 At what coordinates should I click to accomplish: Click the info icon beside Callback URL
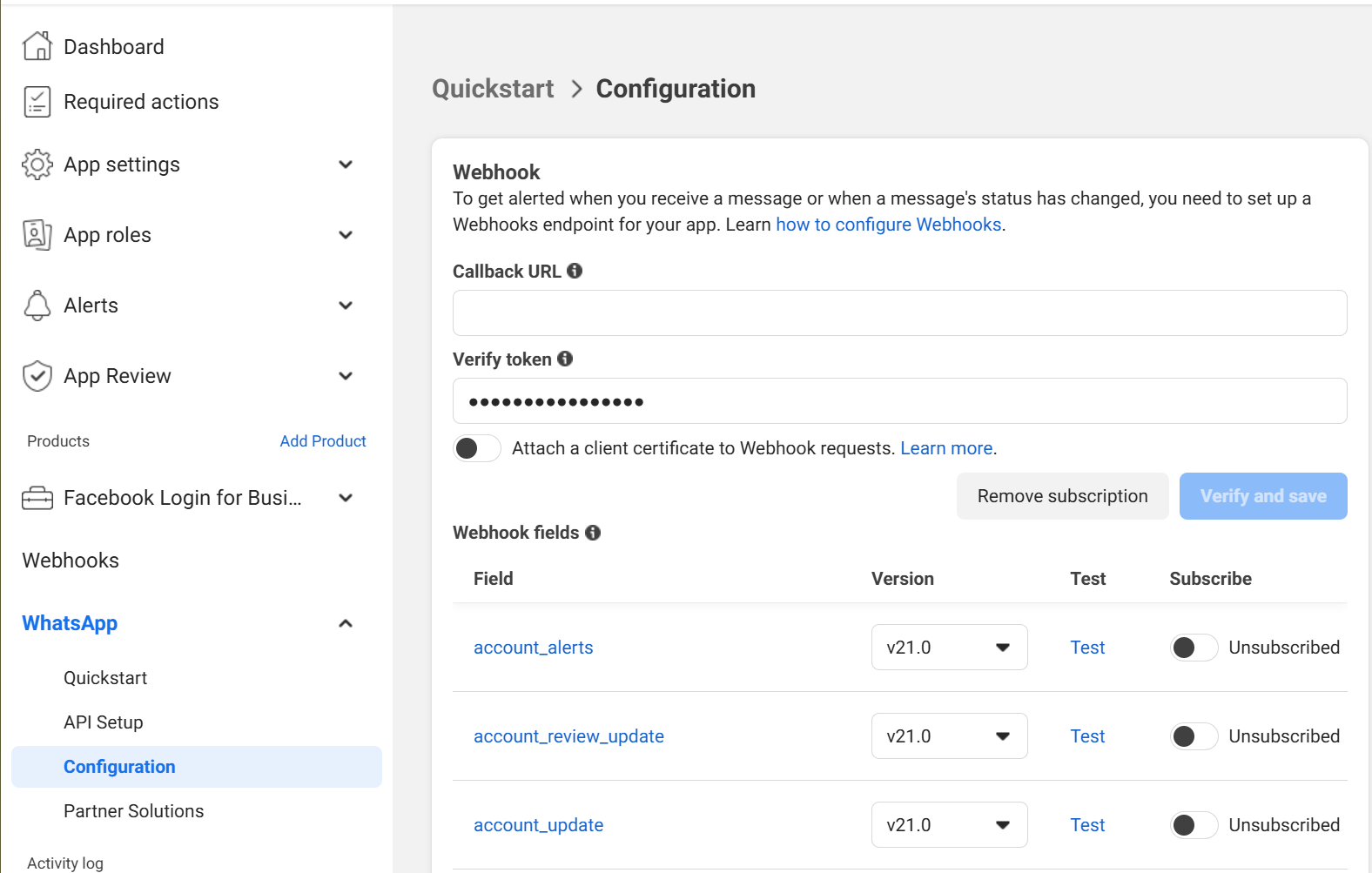[x=575, y=271]
